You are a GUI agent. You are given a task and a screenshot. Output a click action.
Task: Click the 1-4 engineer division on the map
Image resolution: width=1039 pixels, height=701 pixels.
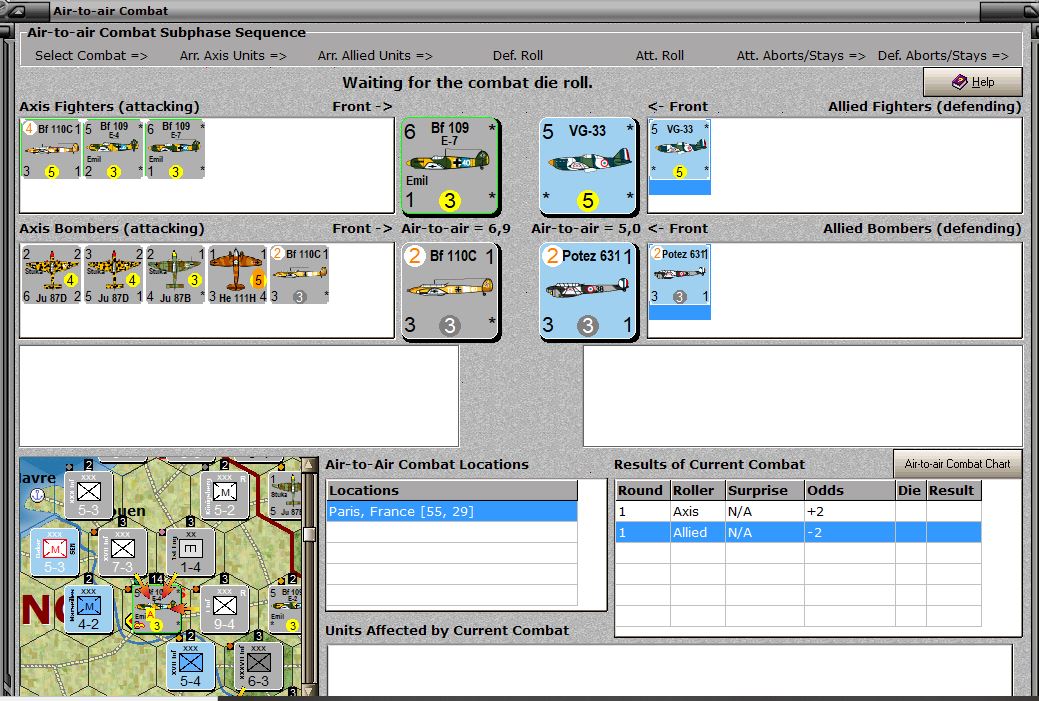coord(190,552)
